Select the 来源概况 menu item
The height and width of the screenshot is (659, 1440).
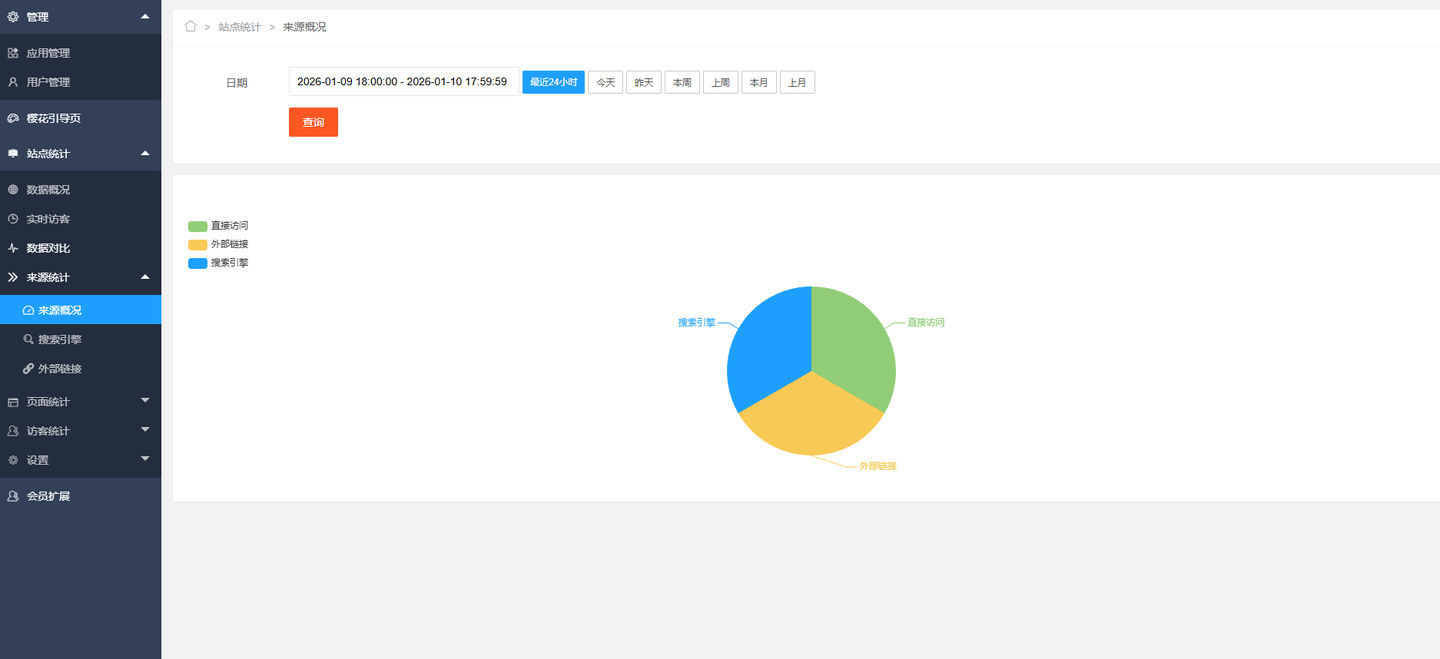(x=80, y=310)
